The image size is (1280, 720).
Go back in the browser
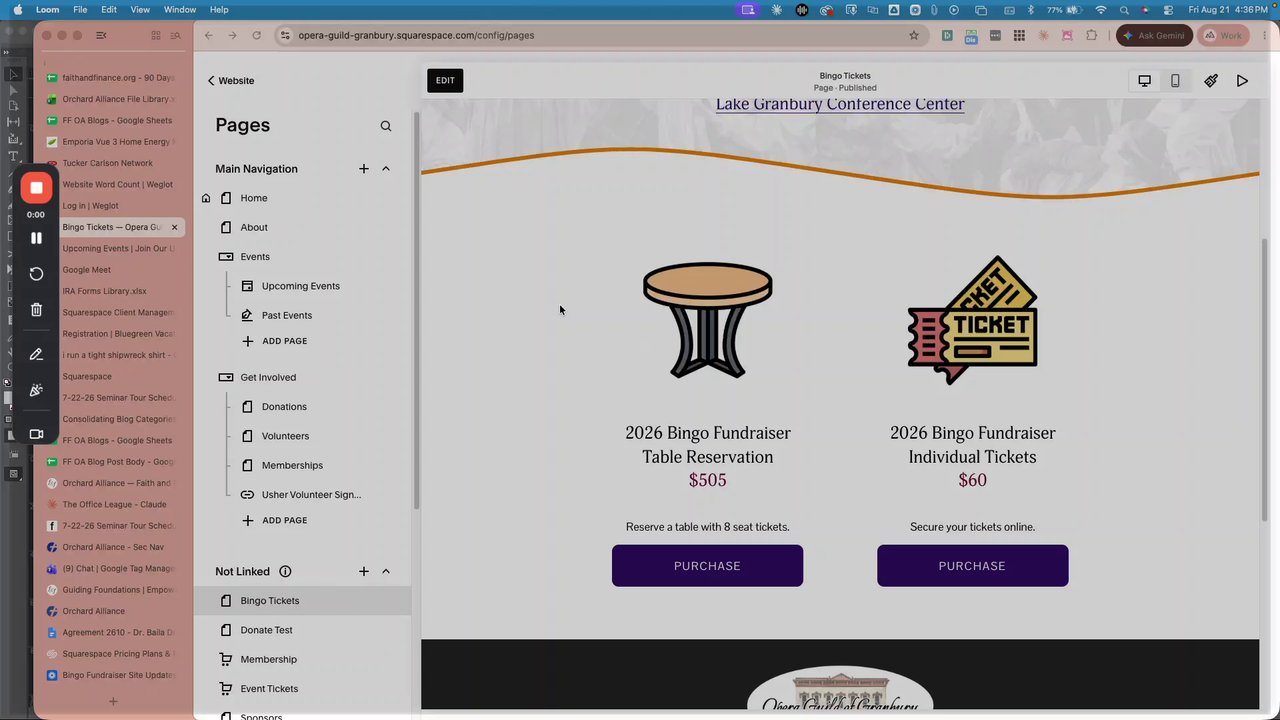click(208, 35)
